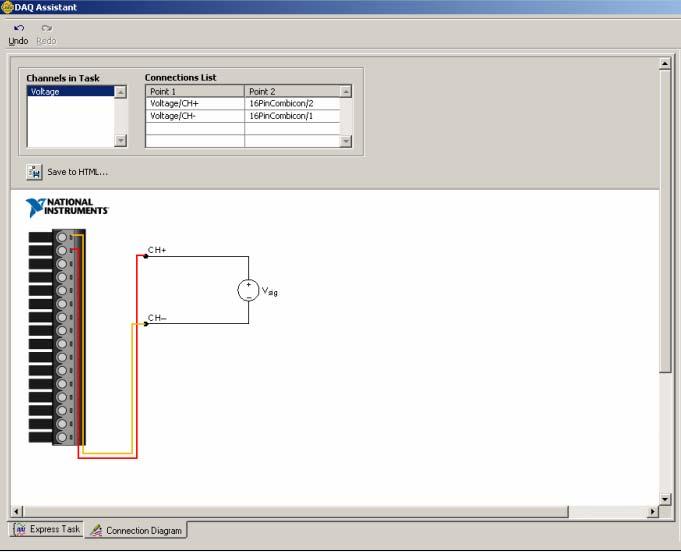Select the Voltage/CH- cell
This screenshot has height=552, width=681.
(195, 116)
